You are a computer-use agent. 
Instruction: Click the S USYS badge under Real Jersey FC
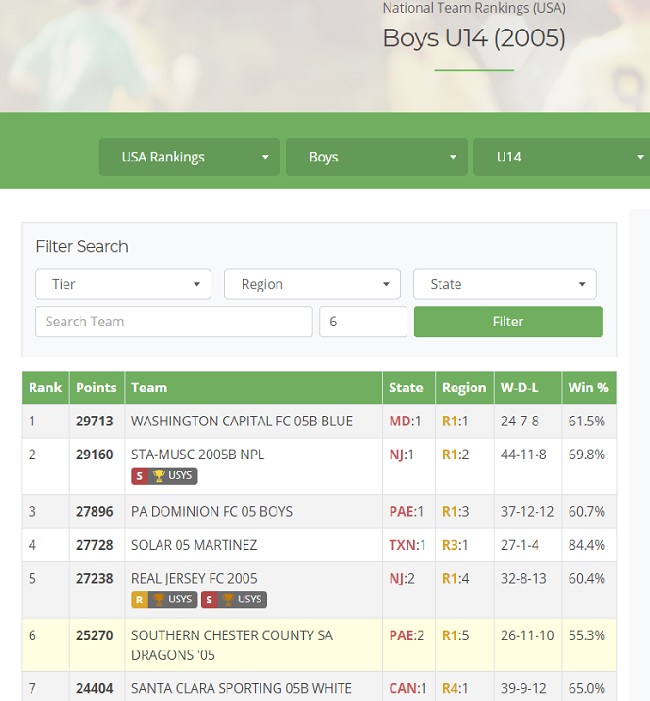point(234,600)
